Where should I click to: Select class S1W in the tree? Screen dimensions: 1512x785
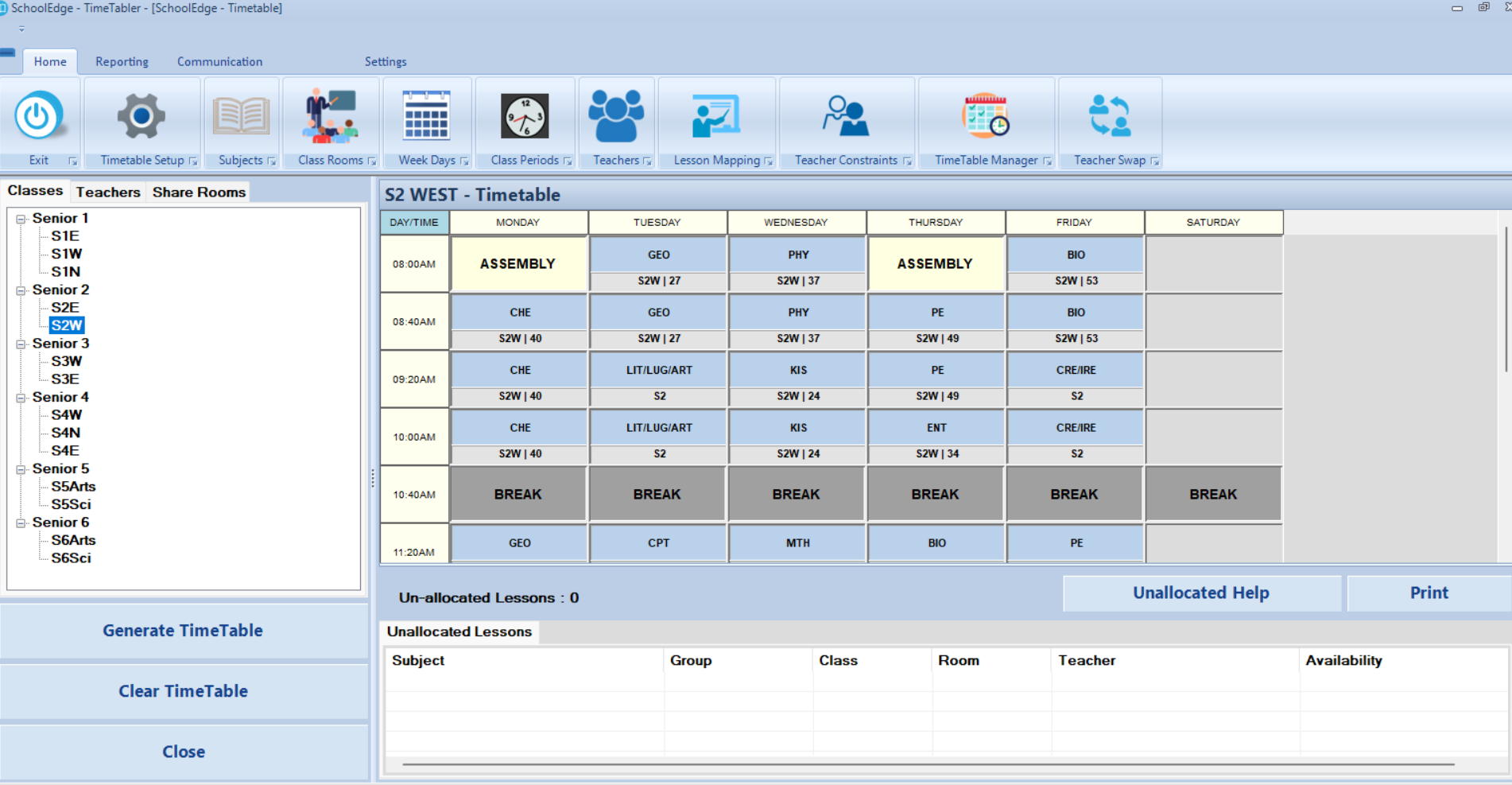[67, 254]
